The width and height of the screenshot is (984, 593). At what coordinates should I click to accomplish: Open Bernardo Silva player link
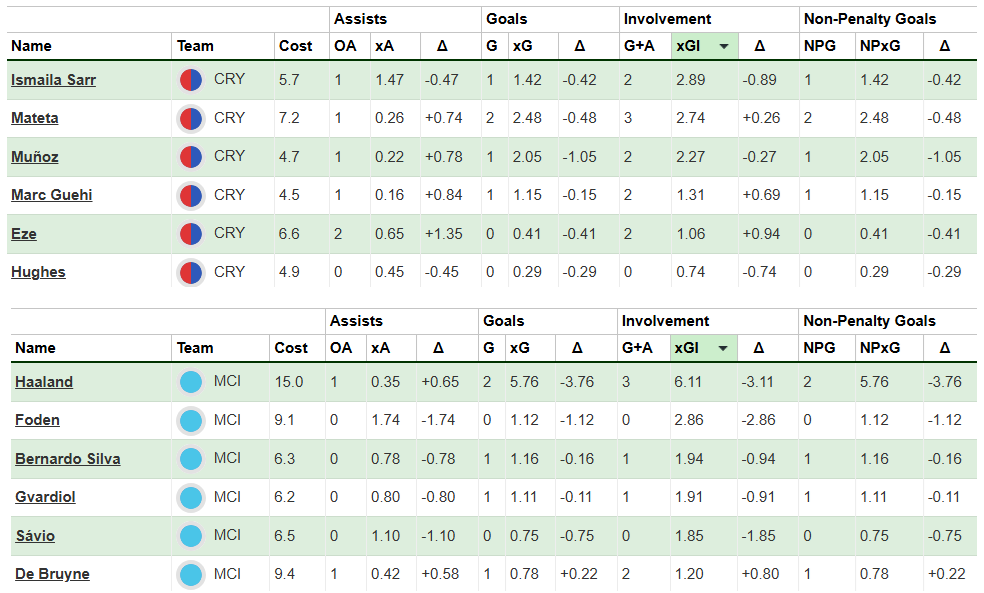(x=67, y=459)
